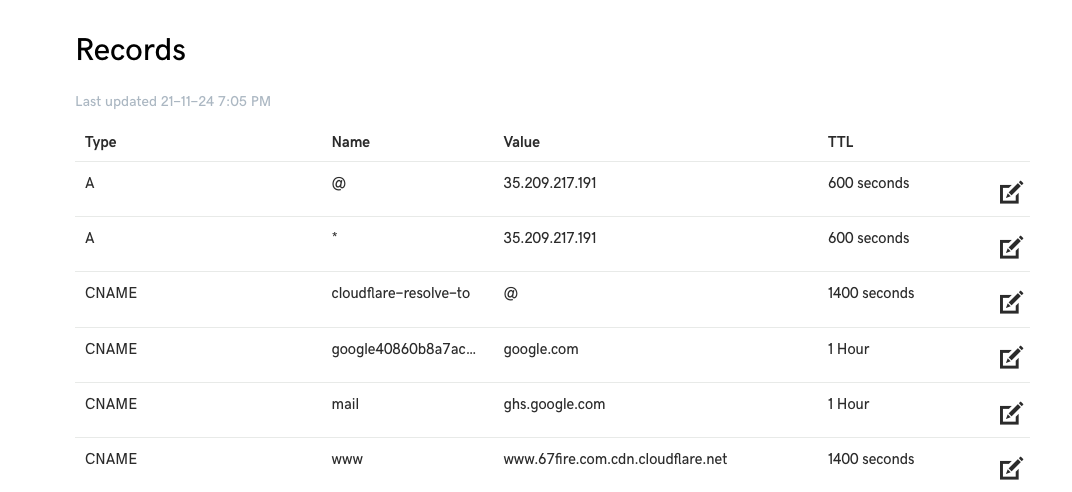The height and width of the screenshot is (492, 1072).
Task: Click the wildcard record's 35.209.217.191 value
Action: pos(550,238)
